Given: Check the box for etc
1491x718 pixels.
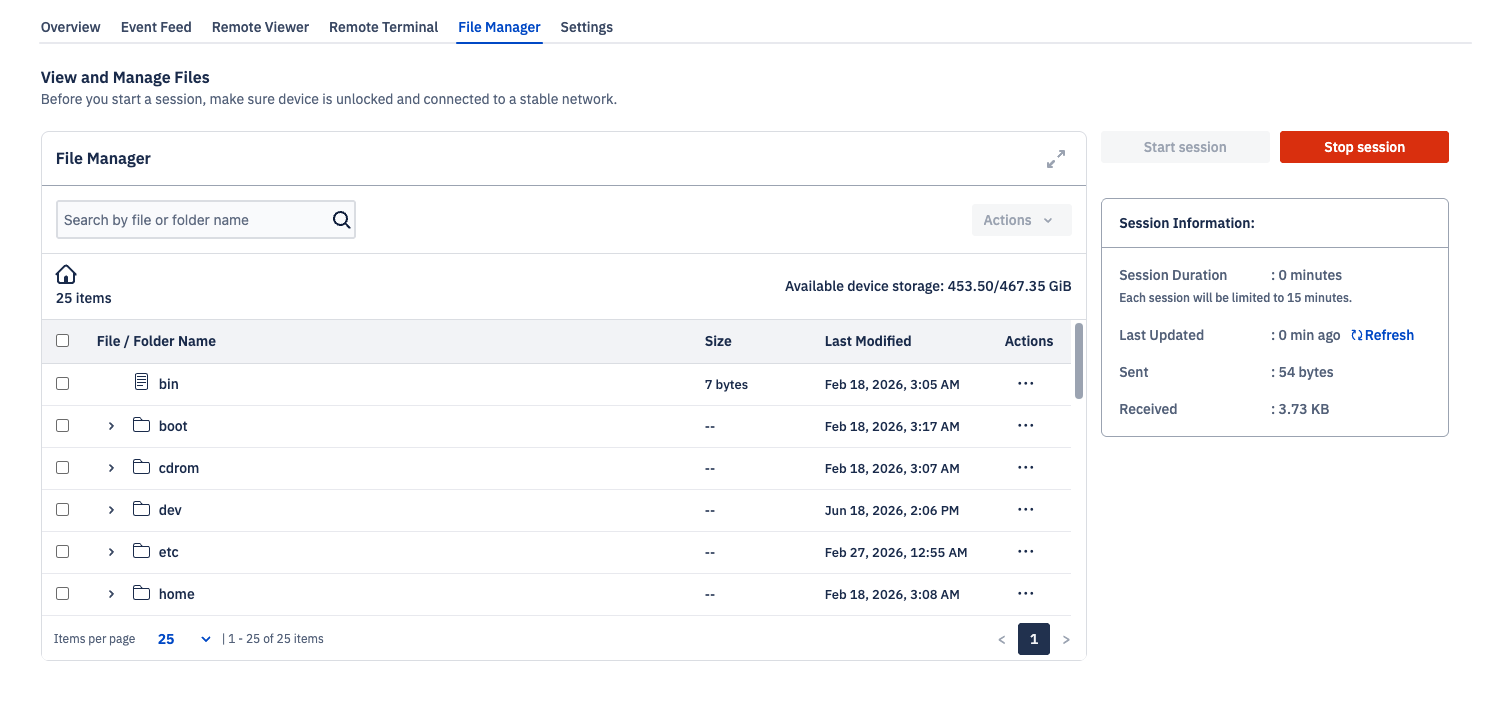Looking at the screenshot, I should [x=62, y=551].
